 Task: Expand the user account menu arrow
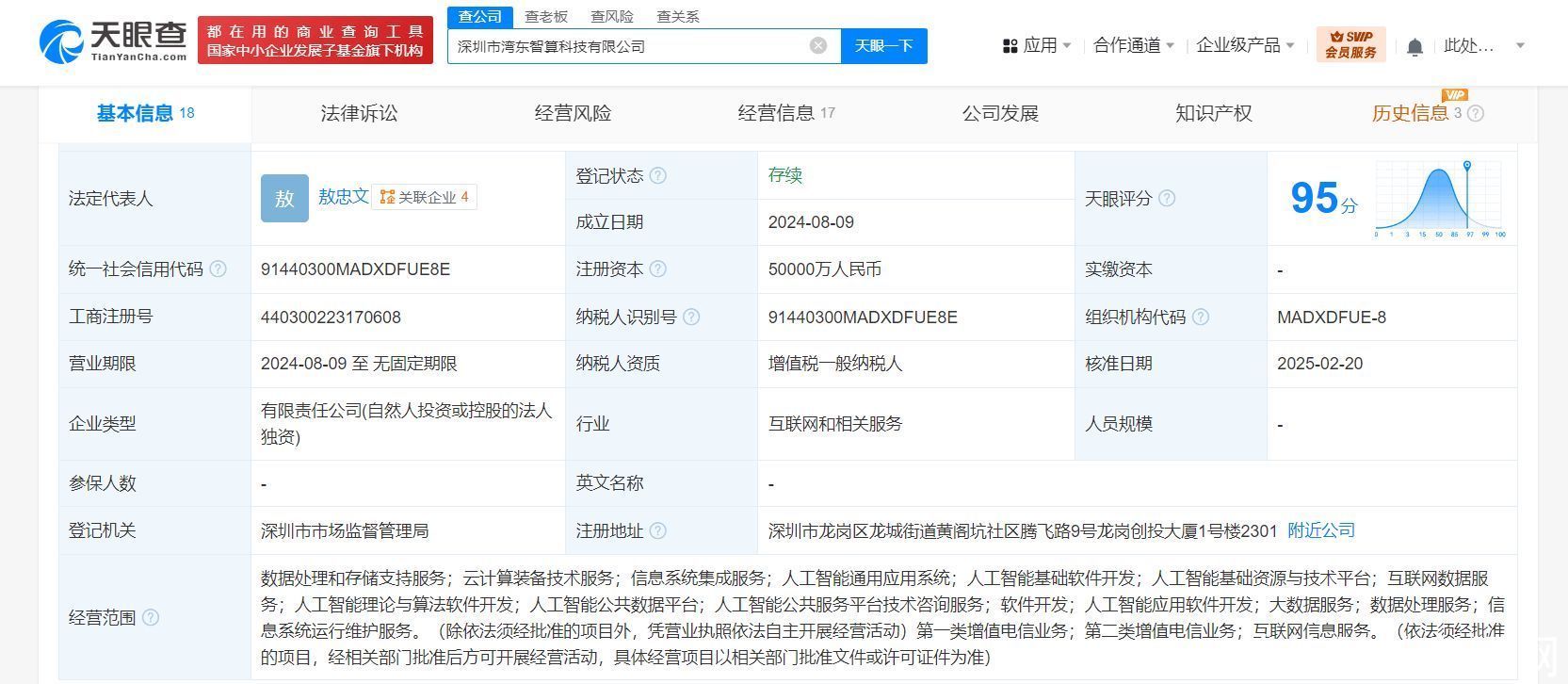click(x=1519, y=45)
